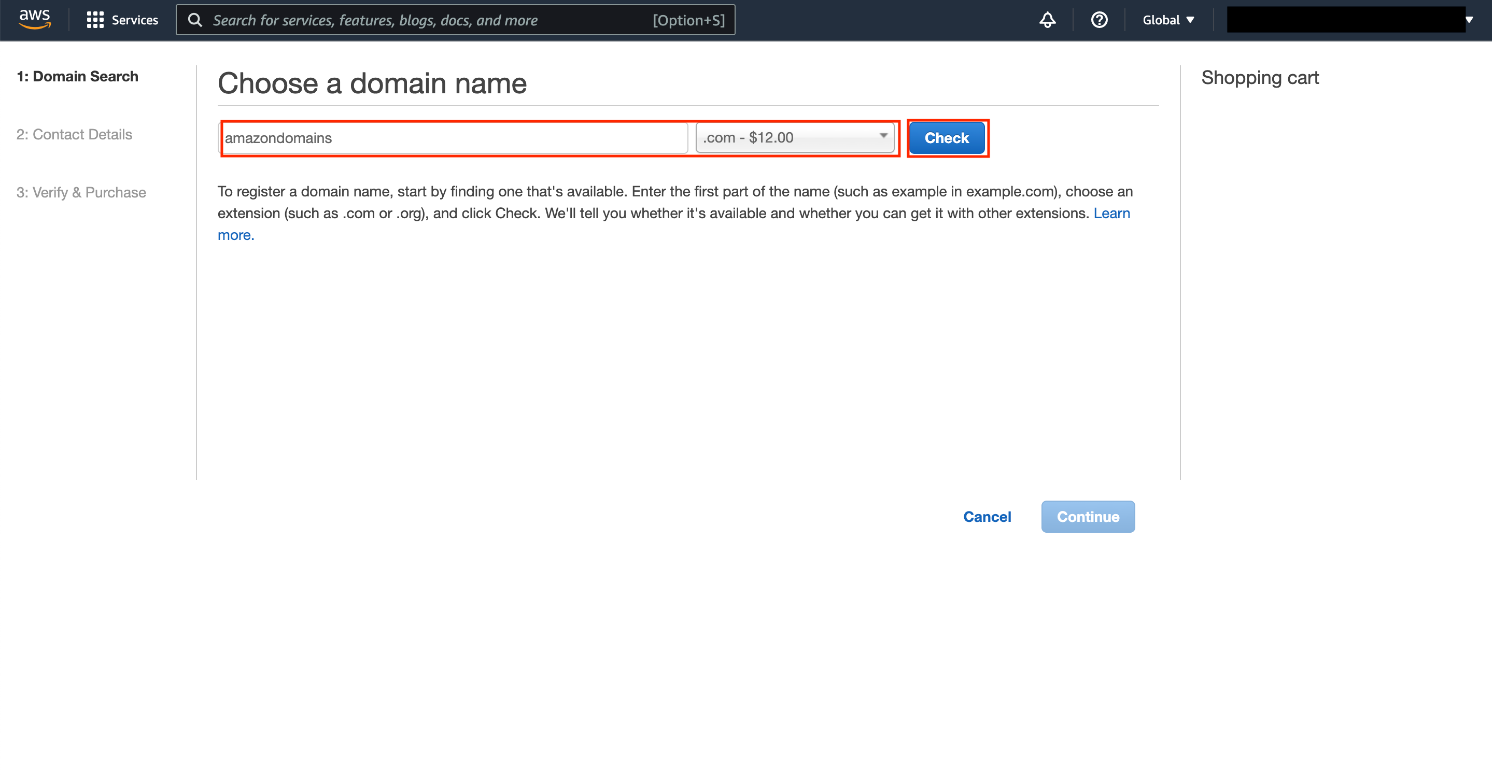Viewport: 1492px width, 777px height.
Task: Click the magnifier icon in search bar
Action: pos(195,20)
